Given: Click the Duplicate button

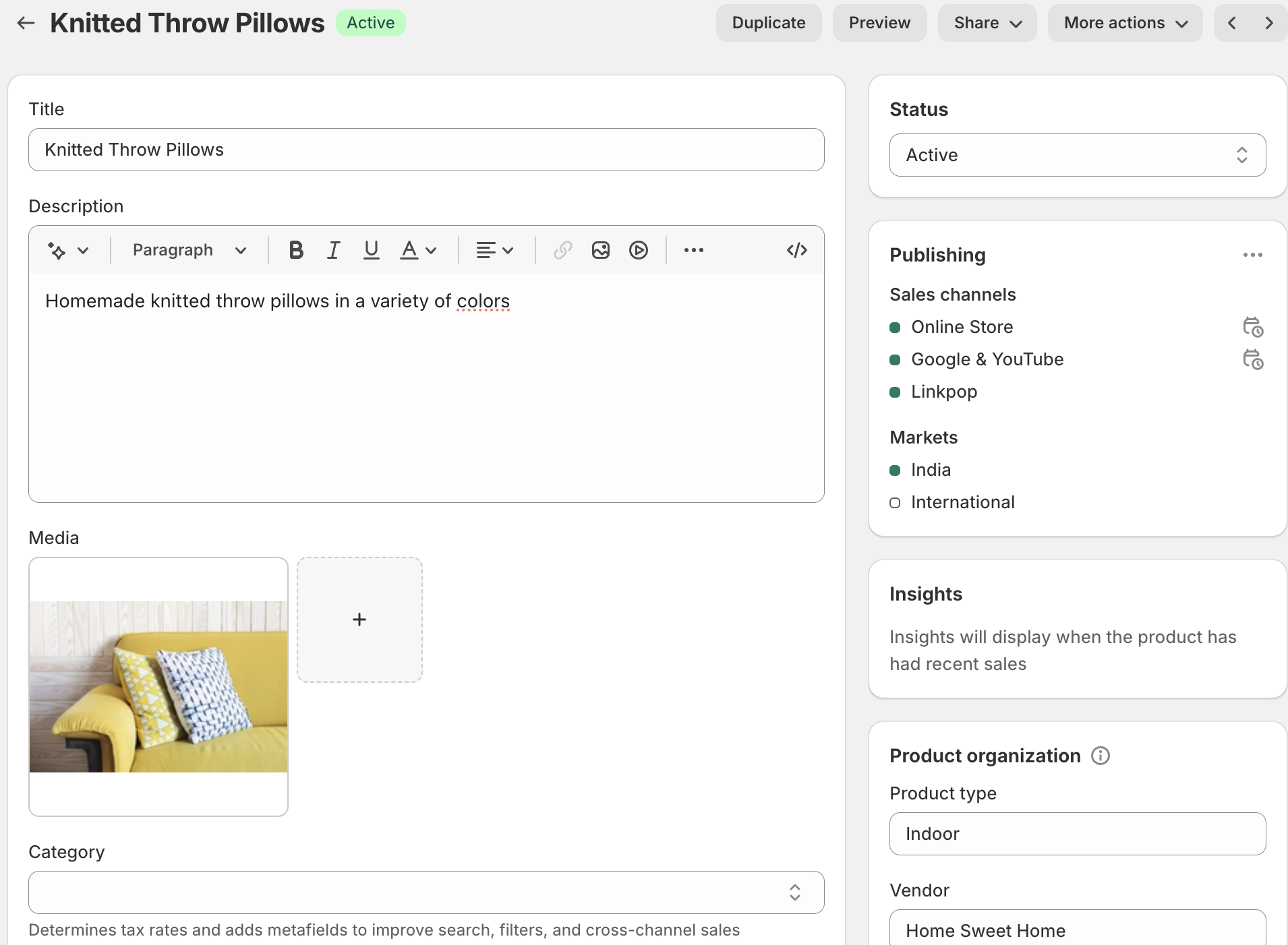Looking at the screenshot, I should (x=769, y=23).
